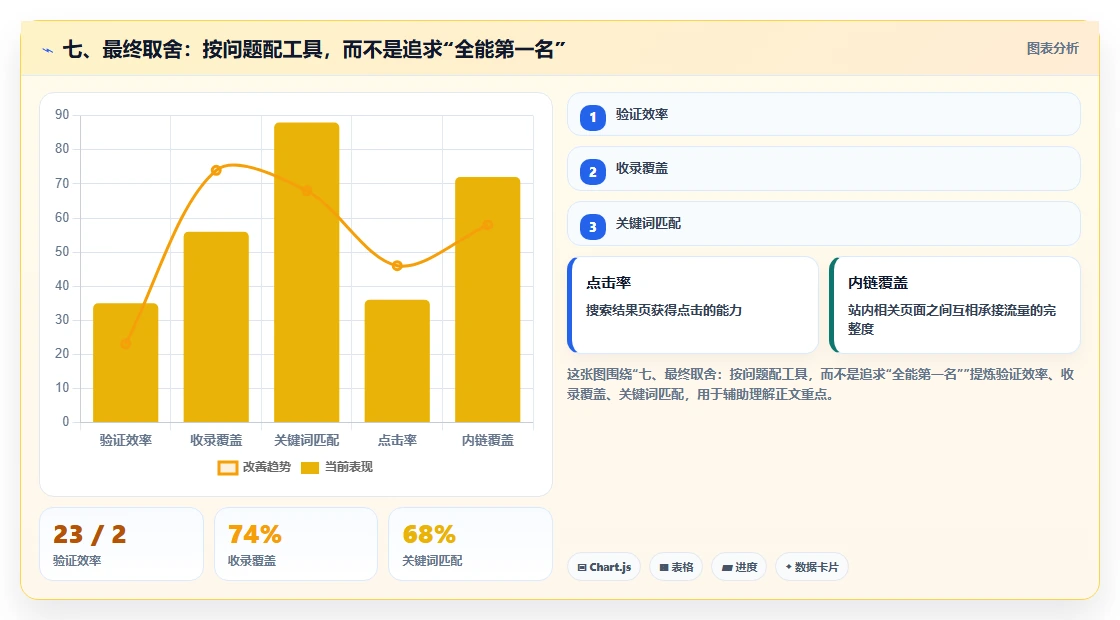Click the lightning icon beside the section title
This screenshot has height=620, width=1120.
tap(48, 50)
